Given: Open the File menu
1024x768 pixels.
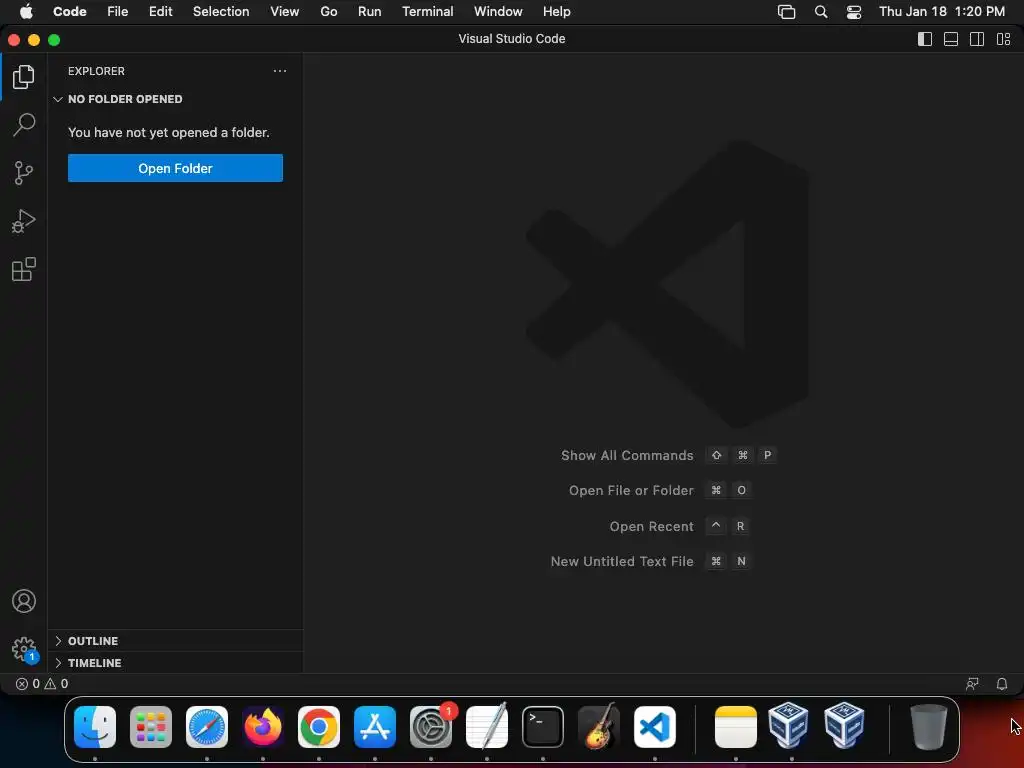Looking at the screenshot, I should [118, 11].
